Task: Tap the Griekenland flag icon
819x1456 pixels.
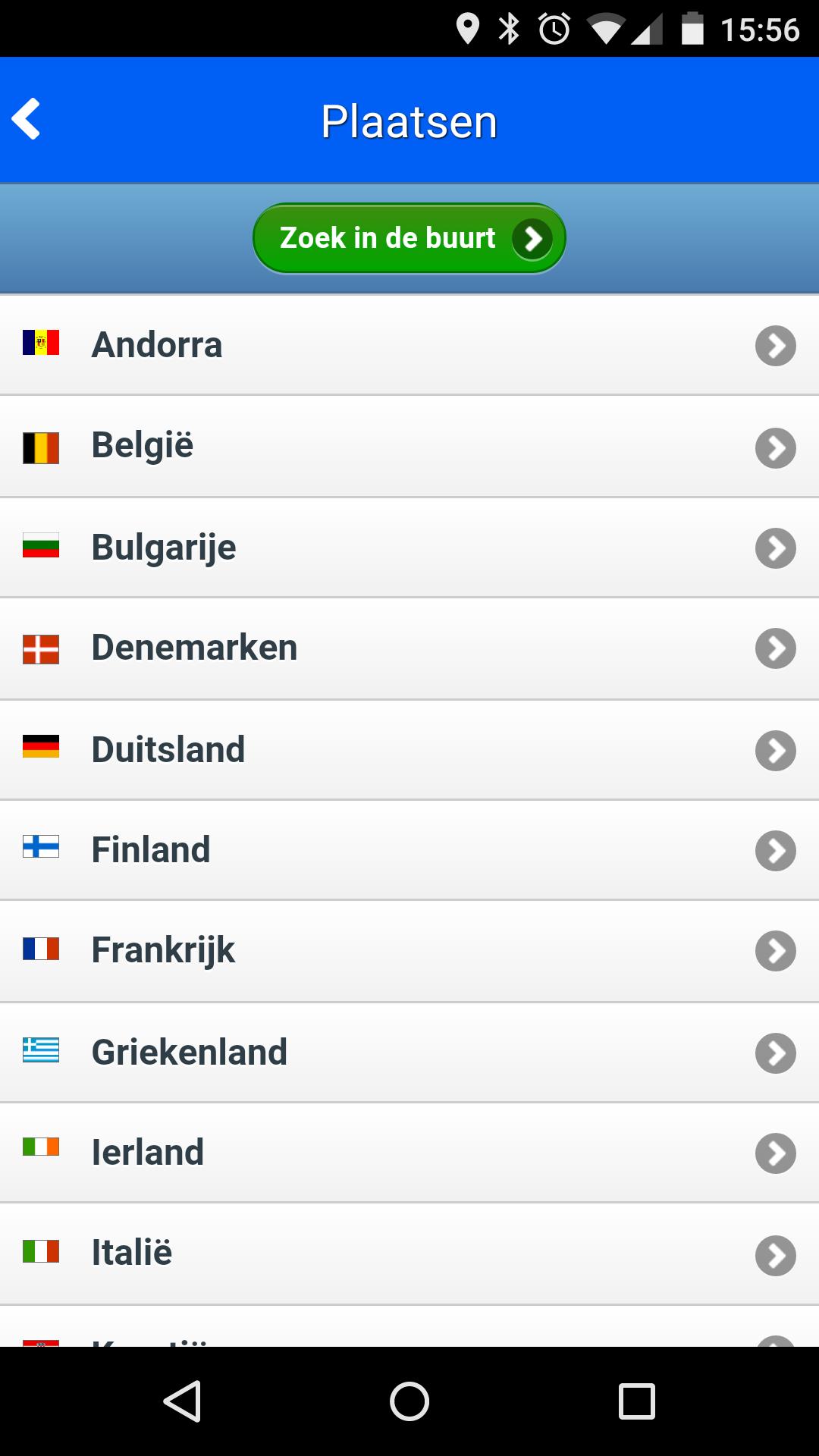Action: click(41, 1050)
